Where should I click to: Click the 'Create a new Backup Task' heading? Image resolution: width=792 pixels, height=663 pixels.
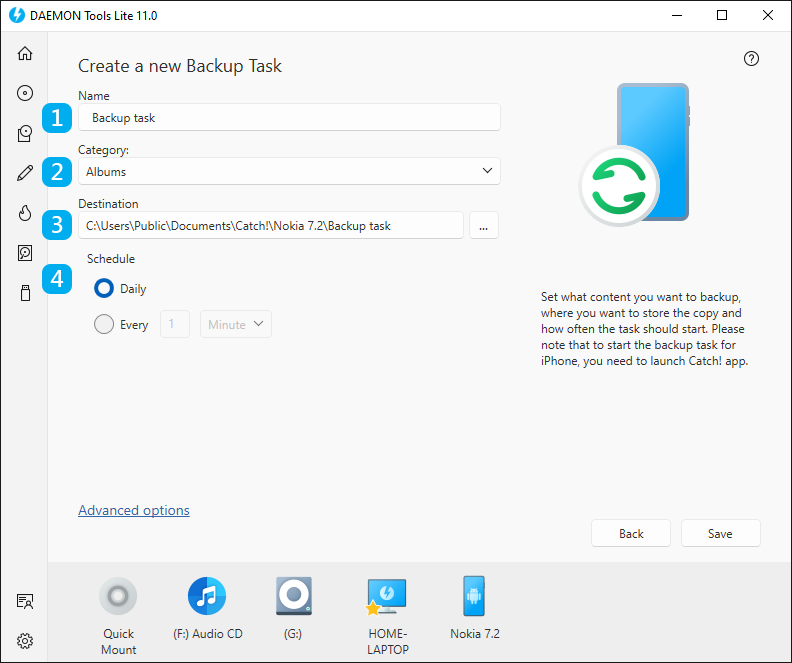coord(180,66)
